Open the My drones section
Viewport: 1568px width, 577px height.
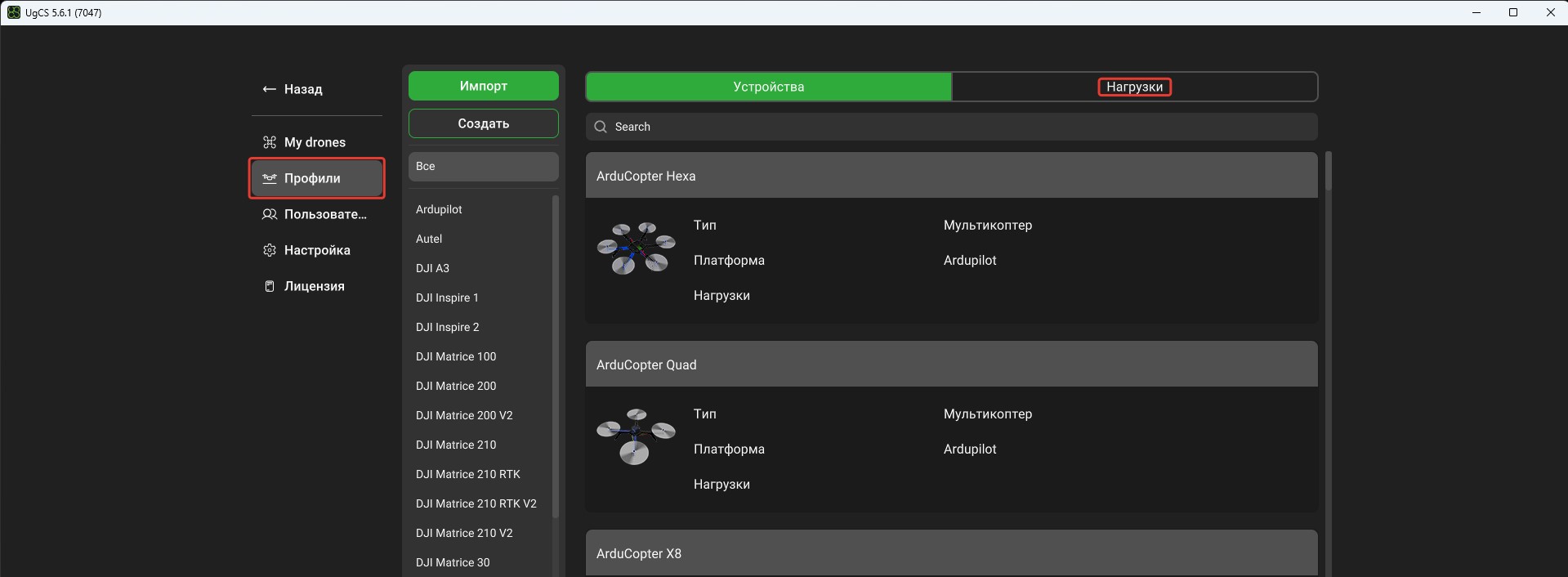pyautogui.click(x=317, y=142)
